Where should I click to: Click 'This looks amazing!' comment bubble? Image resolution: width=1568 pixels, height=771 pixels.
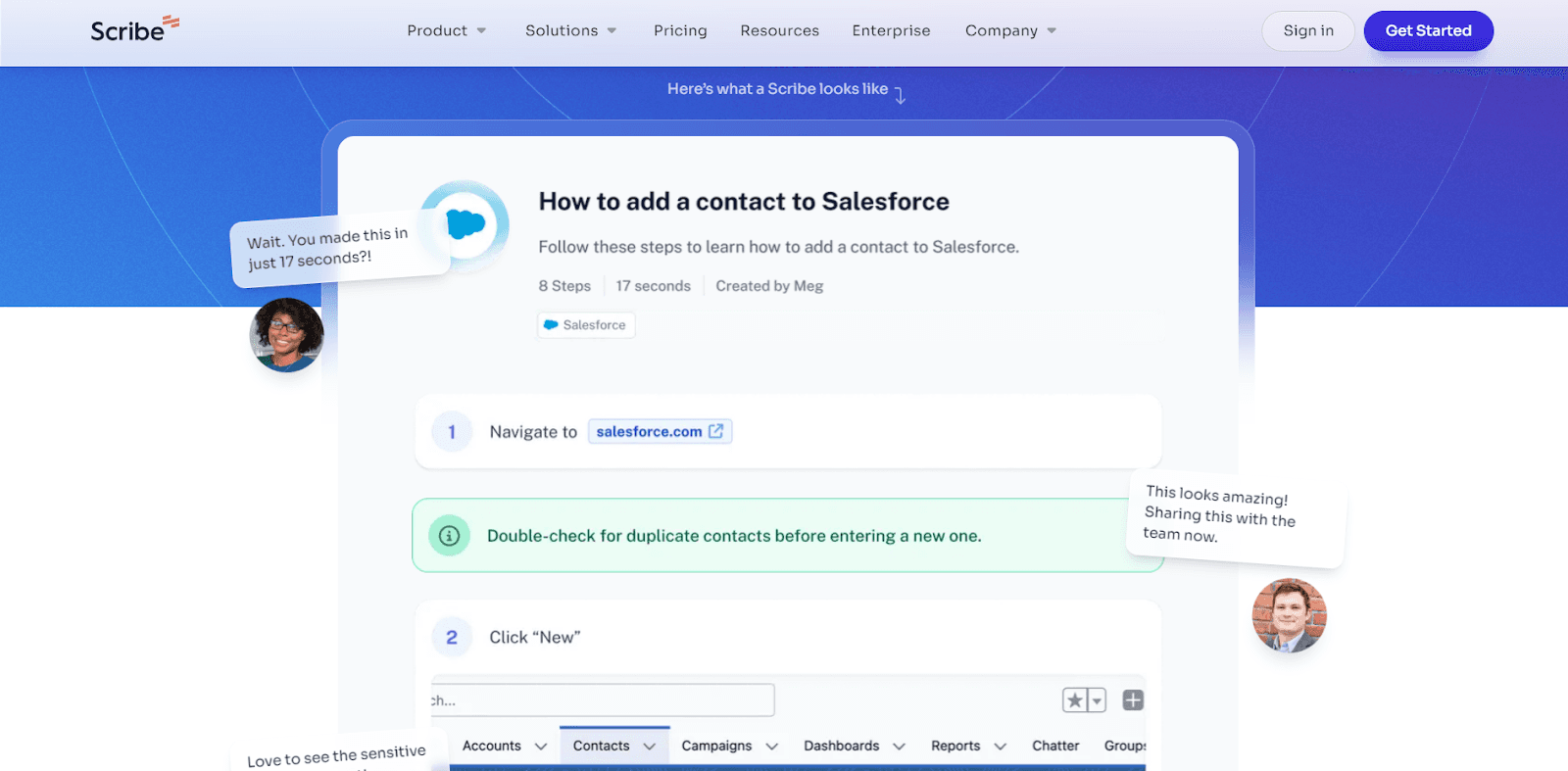(x=1237, y=518)
